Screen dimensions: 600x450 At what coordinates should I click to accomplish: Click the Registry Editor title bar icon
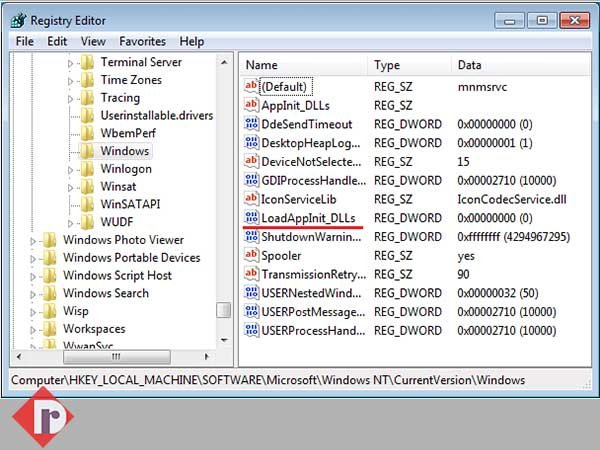click(19, 21)
